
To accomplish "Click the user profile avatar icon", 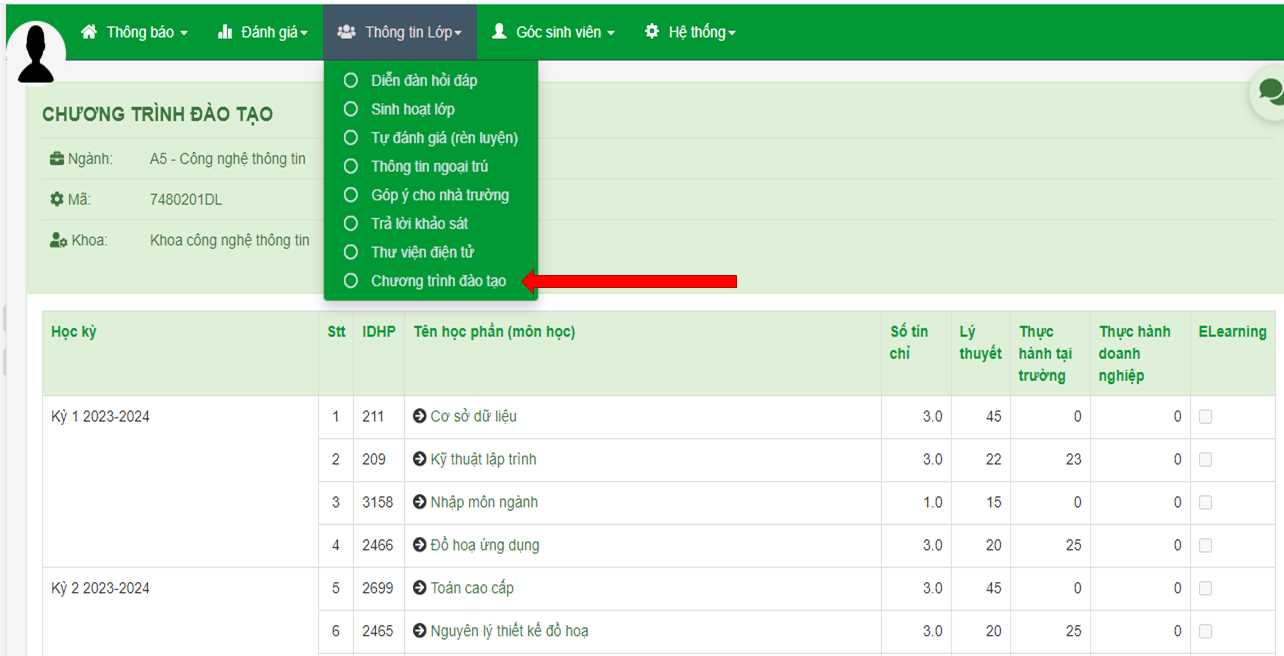I will (36, 54).
